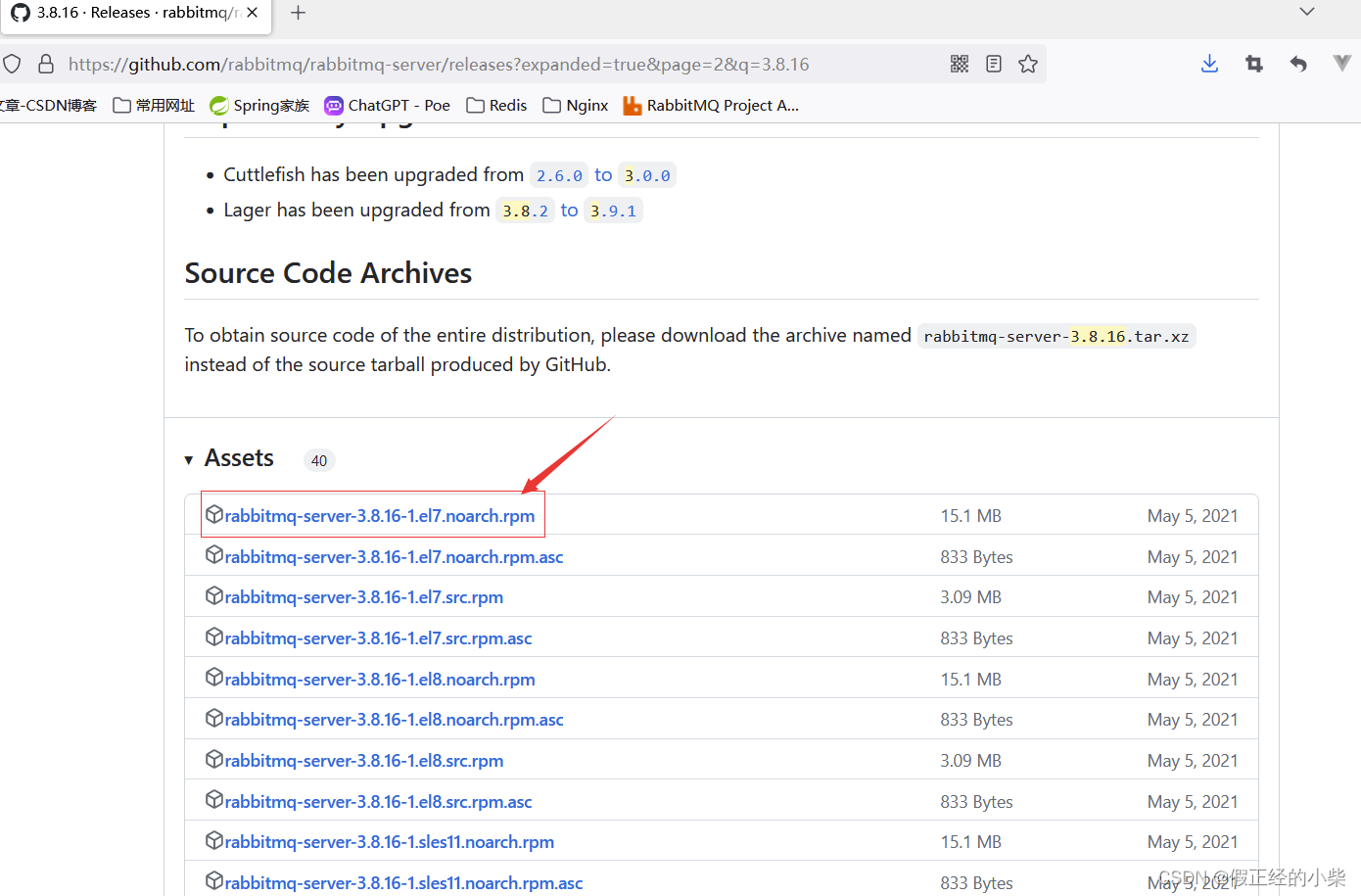Click the Assets count badge 40
The height and width of the screenshot is (896, 1361).
319,460
